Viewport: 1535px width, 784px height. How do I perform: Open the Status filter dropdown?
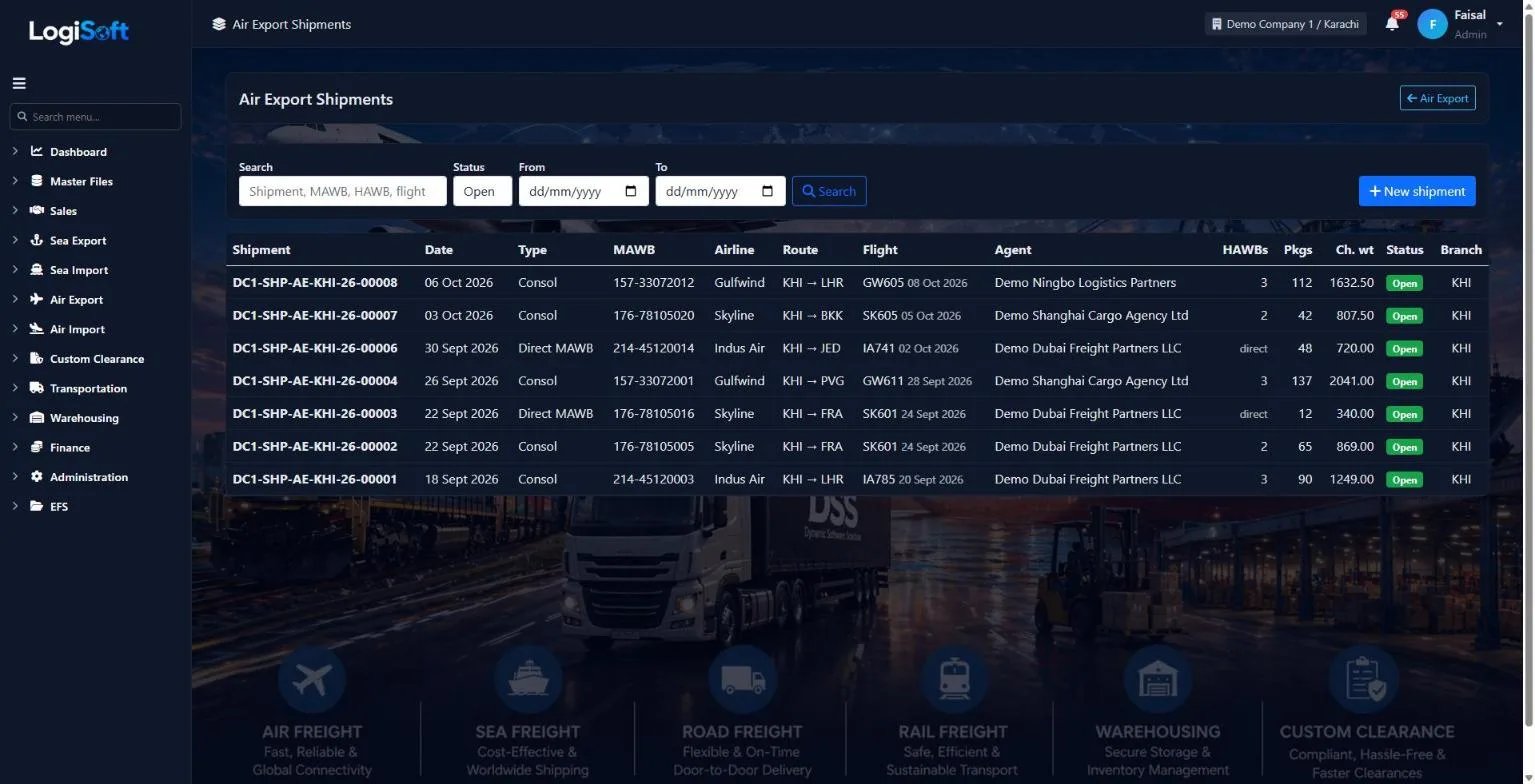click(482, 191)
